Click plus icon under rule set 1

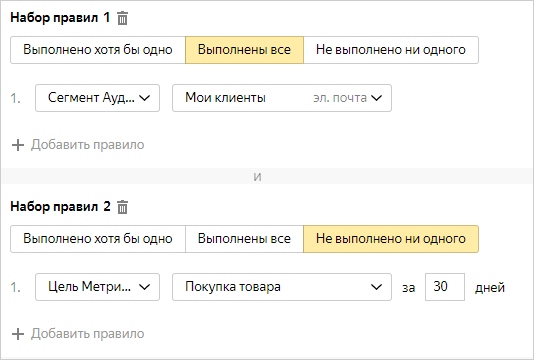[18, 145]
